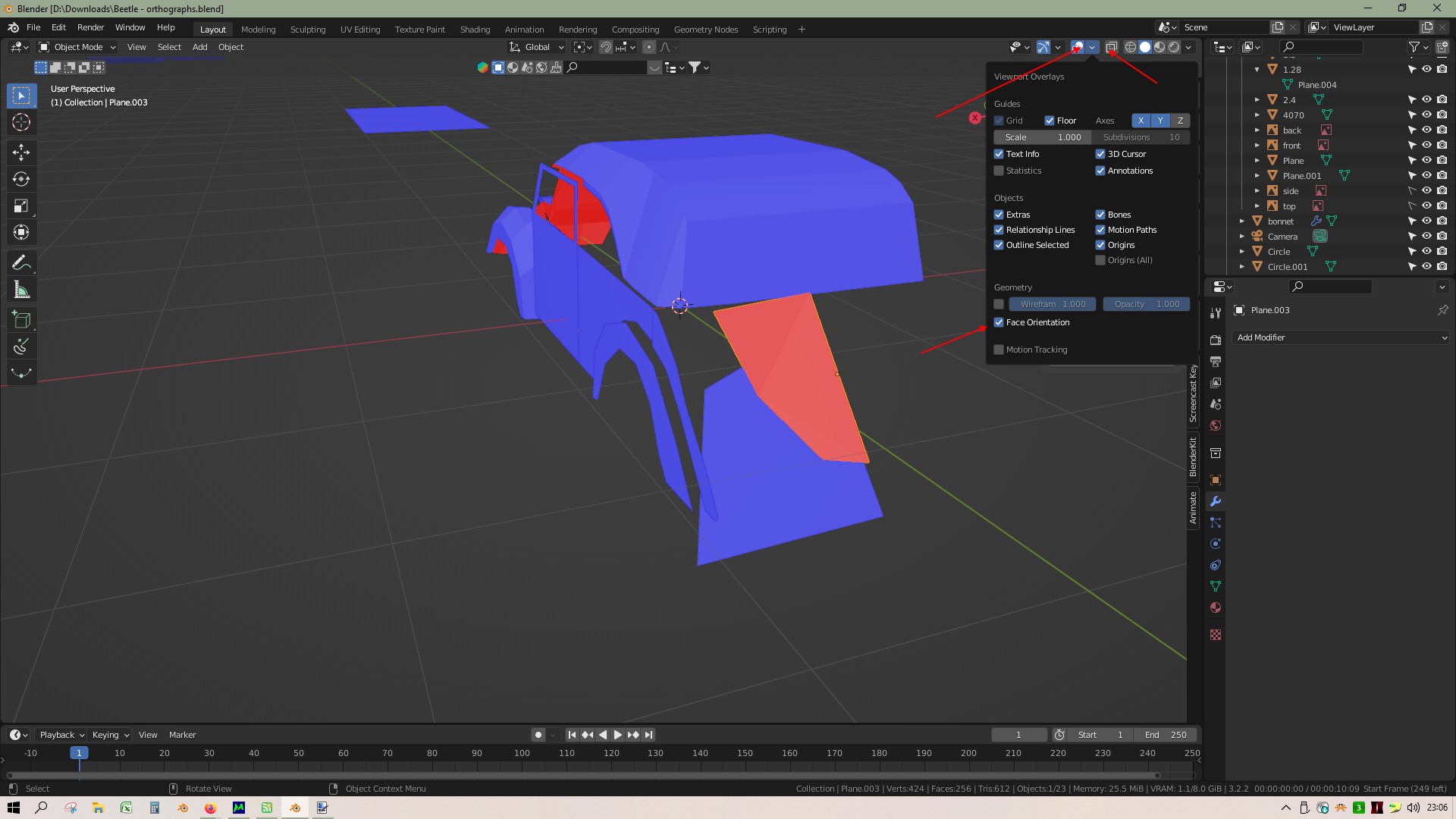Viewport: 1456px width, 819px height.
Task: Jump to start frame in timeline
Action: (572, 735)
